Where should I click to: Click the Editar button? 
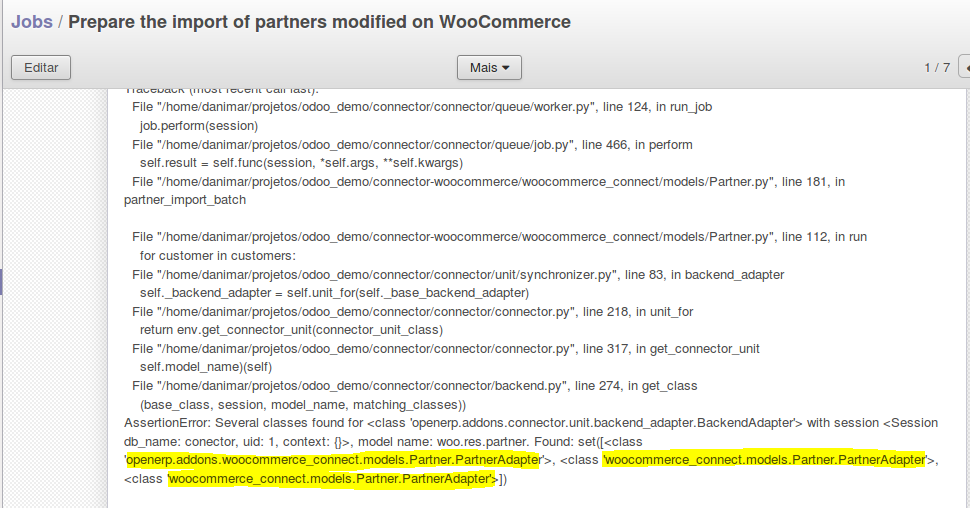point(41,68)
